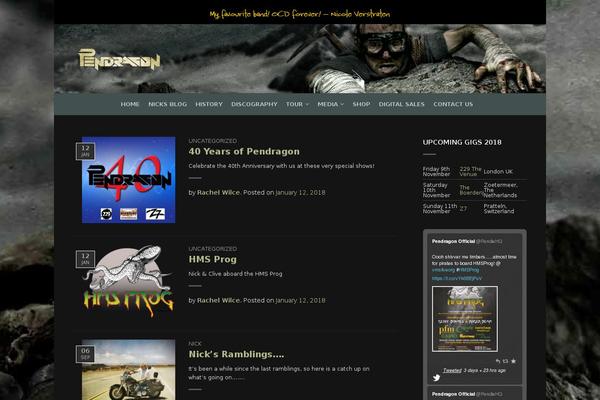Click '229 The Venue' in upcoming gigs

pos(470,171)
